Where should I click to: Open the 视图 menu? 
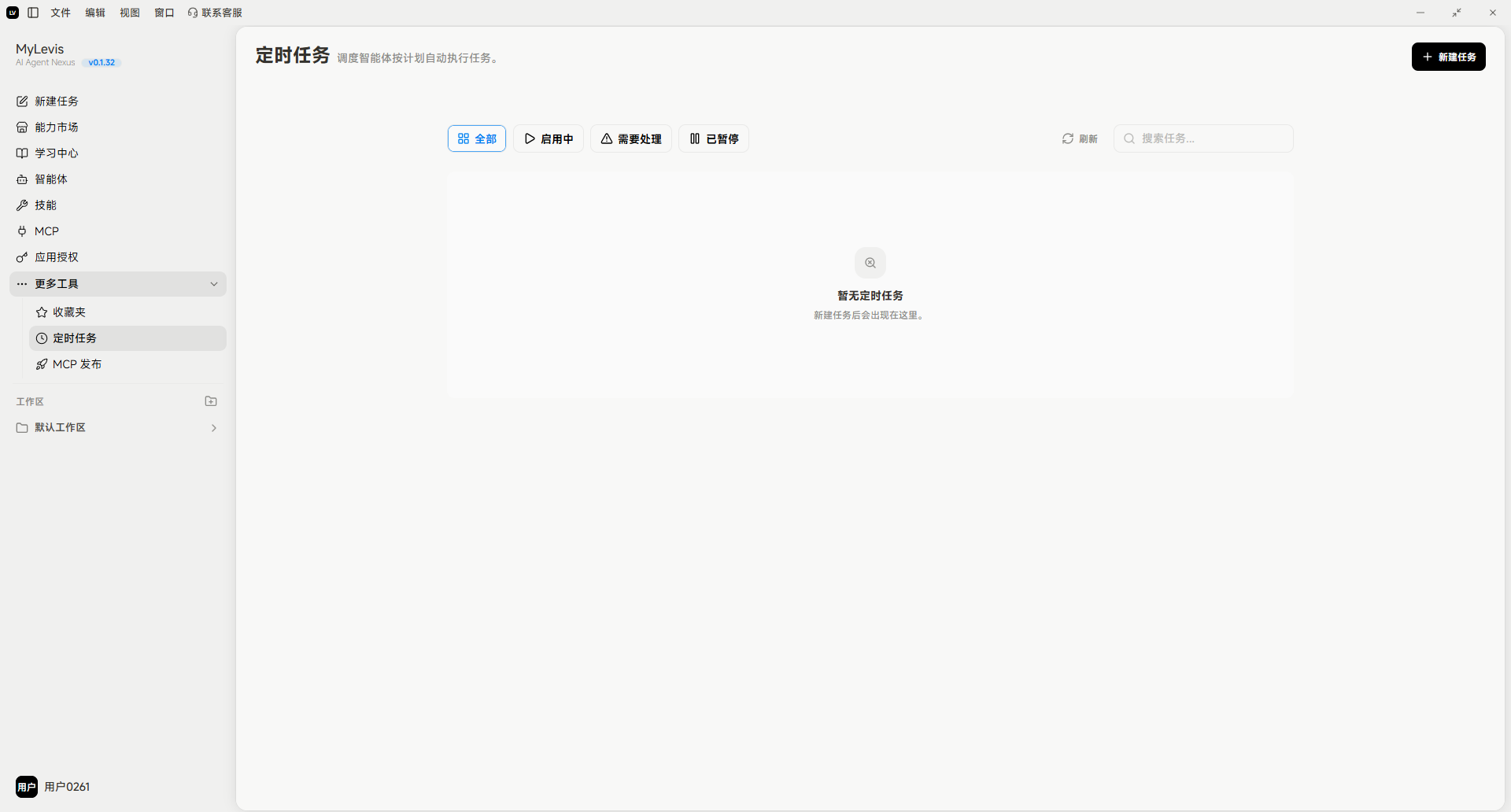point(130,13)
